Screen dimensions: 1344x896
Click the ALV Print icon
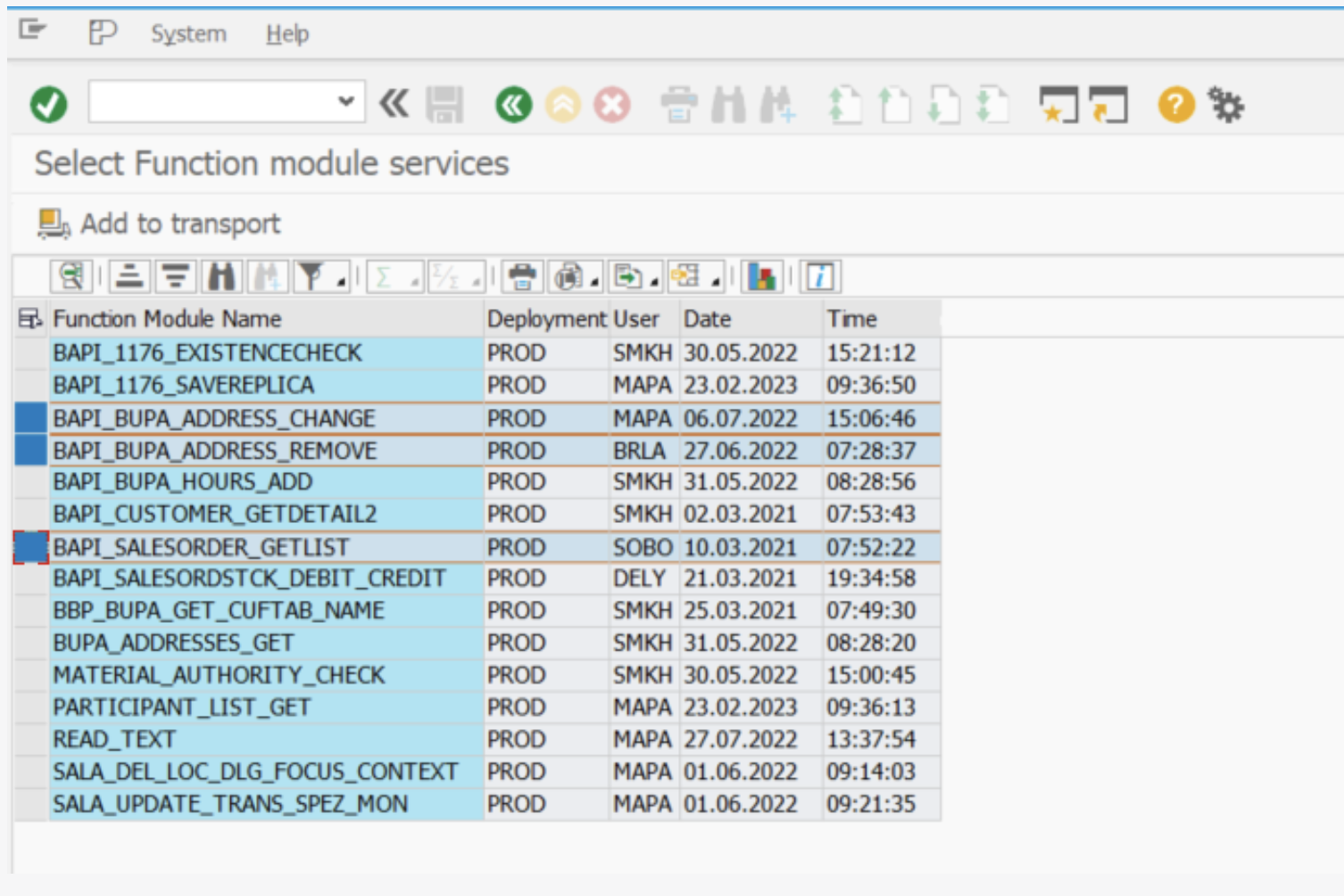tap(522, 278)
